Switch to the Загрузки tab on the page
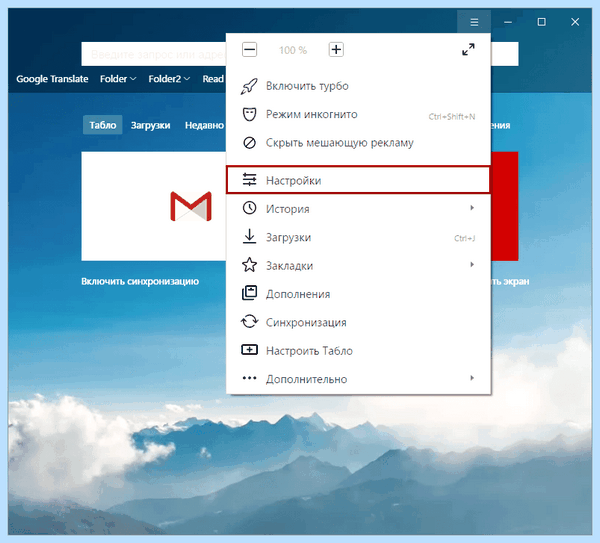 [x=150, y=126]
